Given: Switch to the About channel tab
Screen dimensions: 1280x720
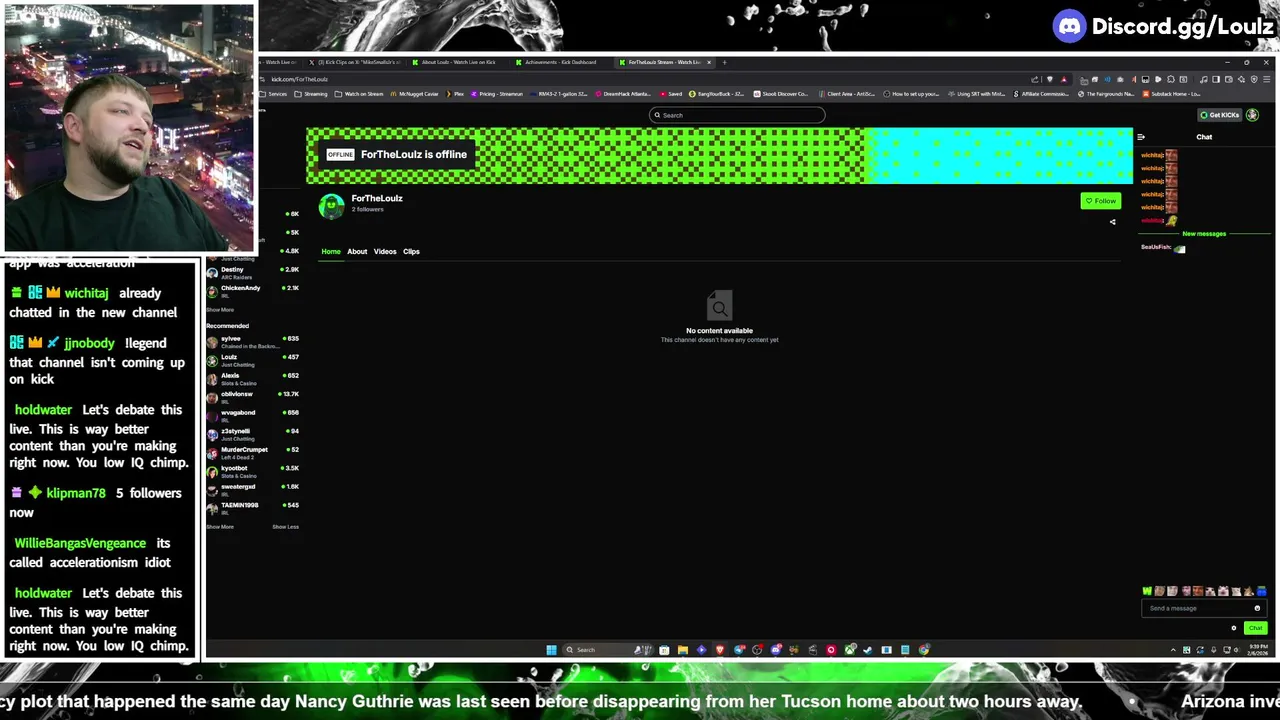Looking at the screenshot, I should coord(357,252).
